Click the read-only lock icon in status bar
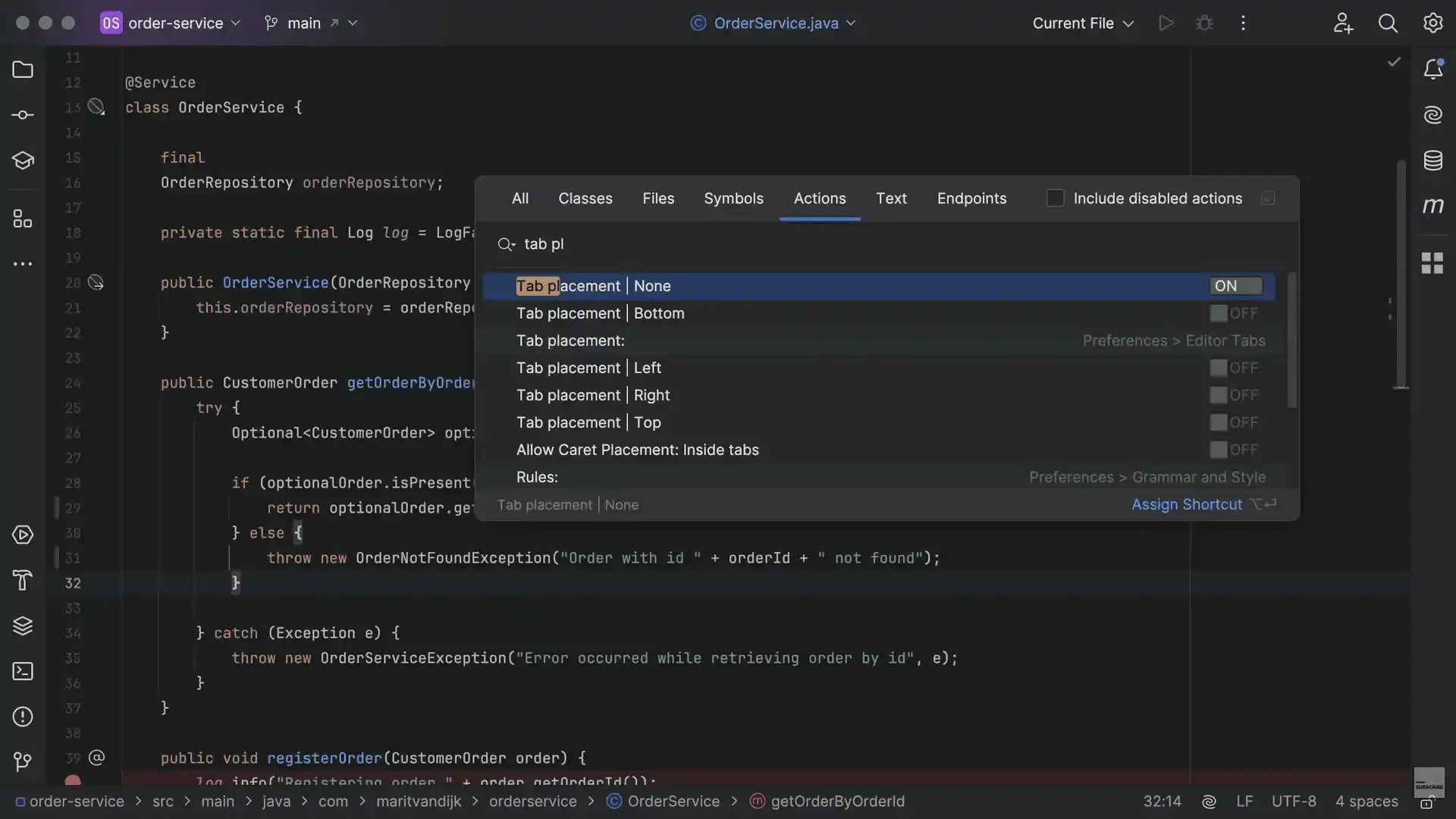The width and height of the screenshot is (1456, 819). click(x=1426, y=803)
